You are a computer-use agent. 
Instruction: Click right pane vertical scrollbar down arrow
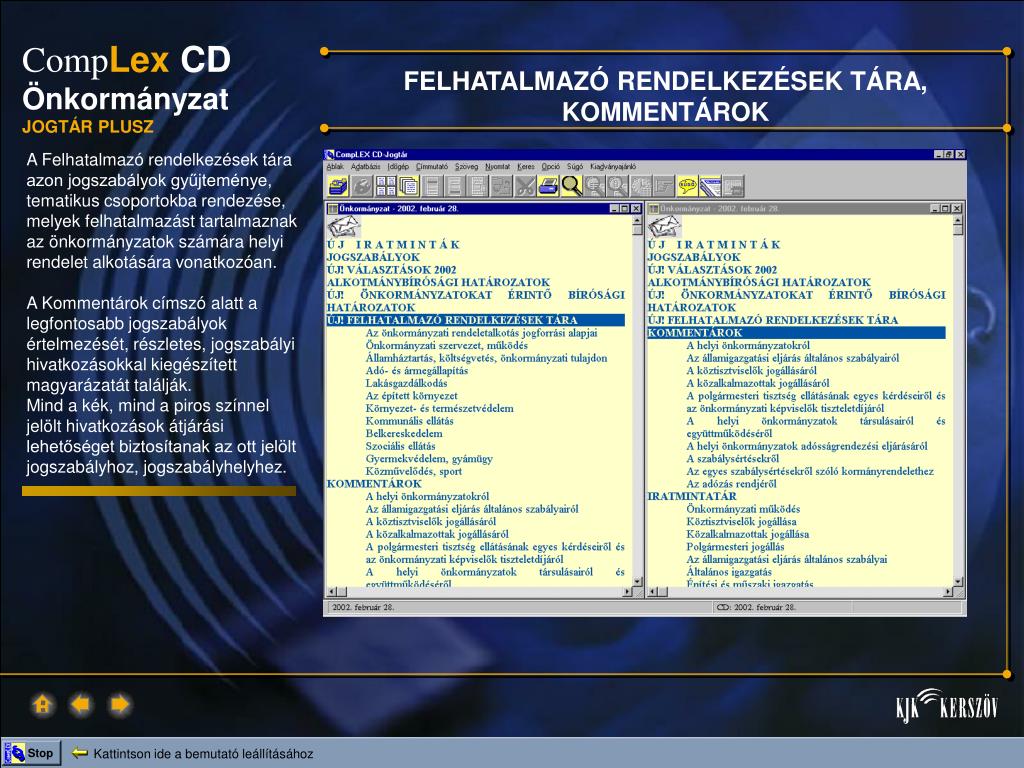click(x=958, y=581)
